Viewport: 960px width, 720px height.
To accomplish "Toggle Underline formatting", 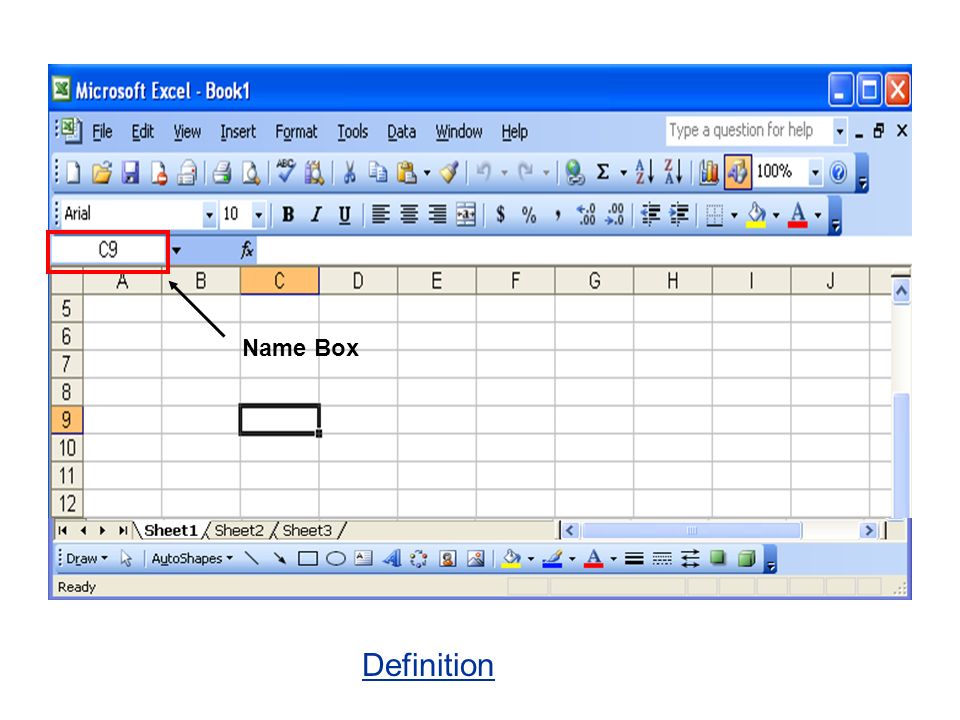I will pos(345,214).
